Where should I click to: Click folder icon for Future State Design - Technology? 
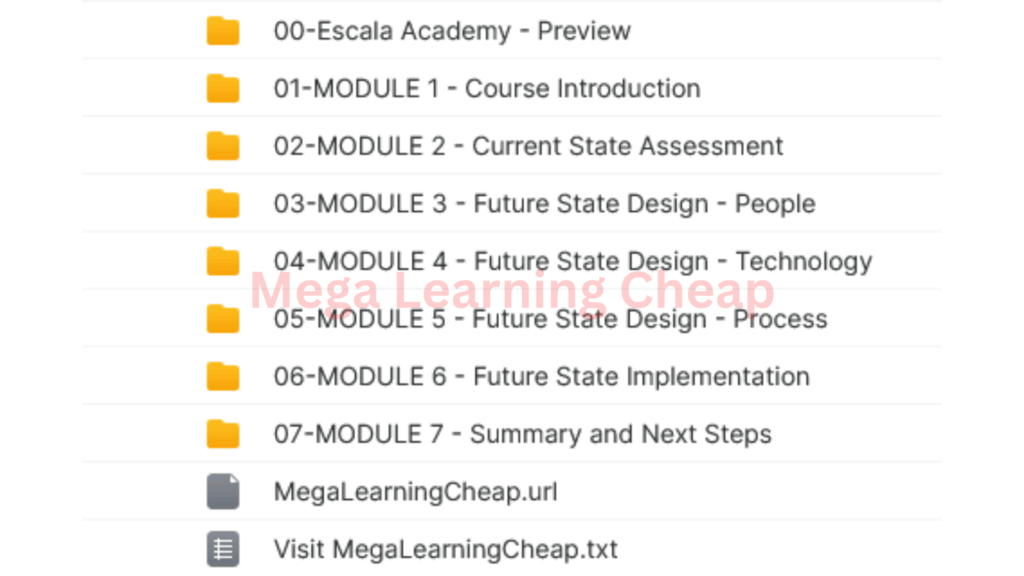point(223,262)
